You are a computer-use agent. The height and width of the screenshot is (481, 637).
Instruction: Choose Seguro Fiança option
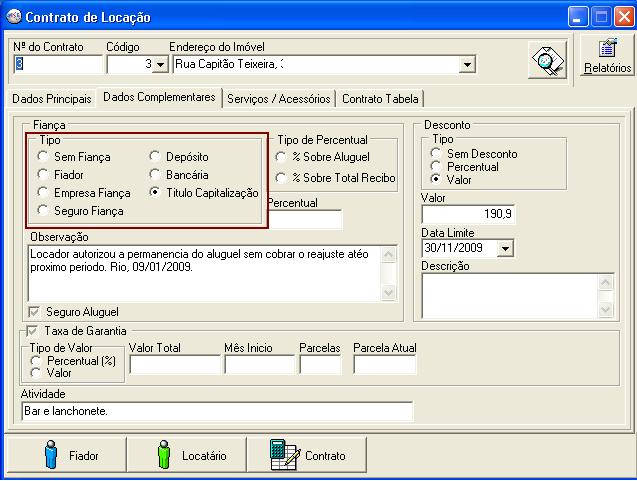[42, 211]
